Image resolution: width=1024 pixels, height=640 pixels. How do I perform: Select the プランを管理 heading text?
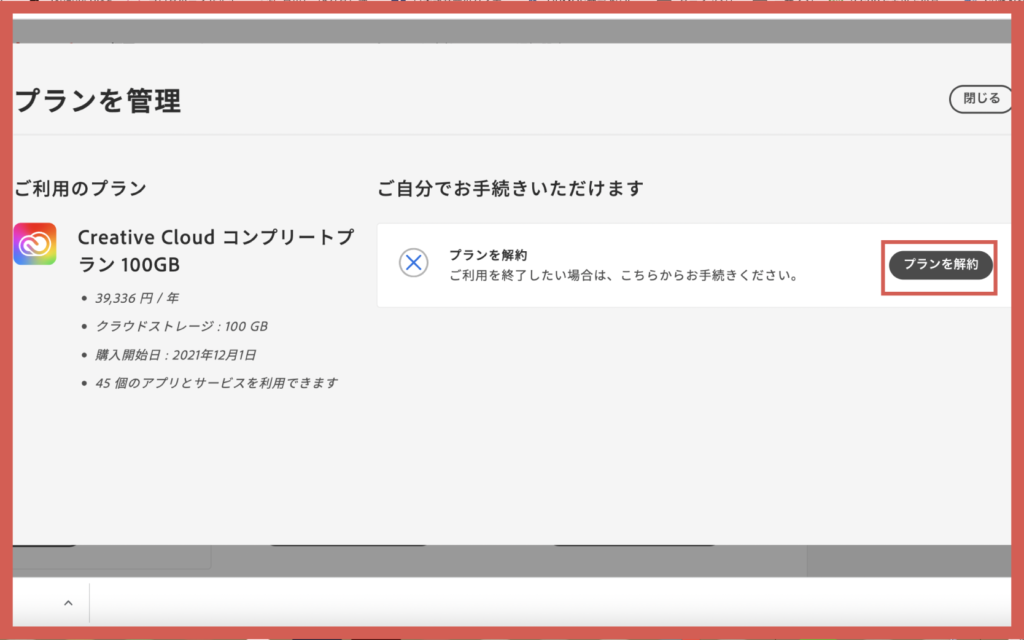coord(98,101)
